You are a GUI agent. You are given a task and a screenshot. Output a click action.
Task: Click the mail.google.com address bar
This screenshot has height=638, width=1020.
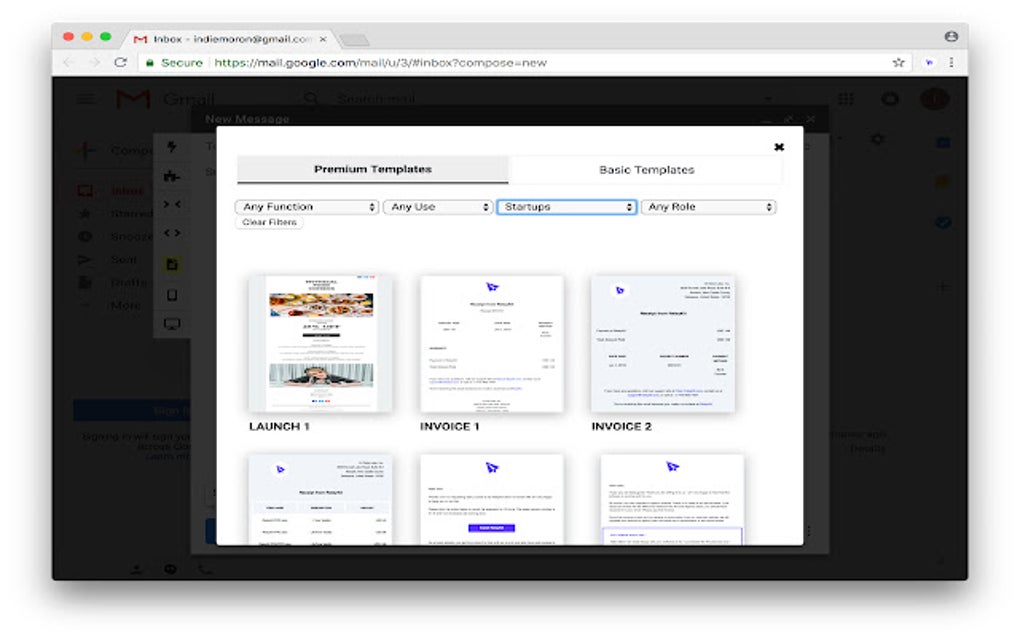click(381, 62)
